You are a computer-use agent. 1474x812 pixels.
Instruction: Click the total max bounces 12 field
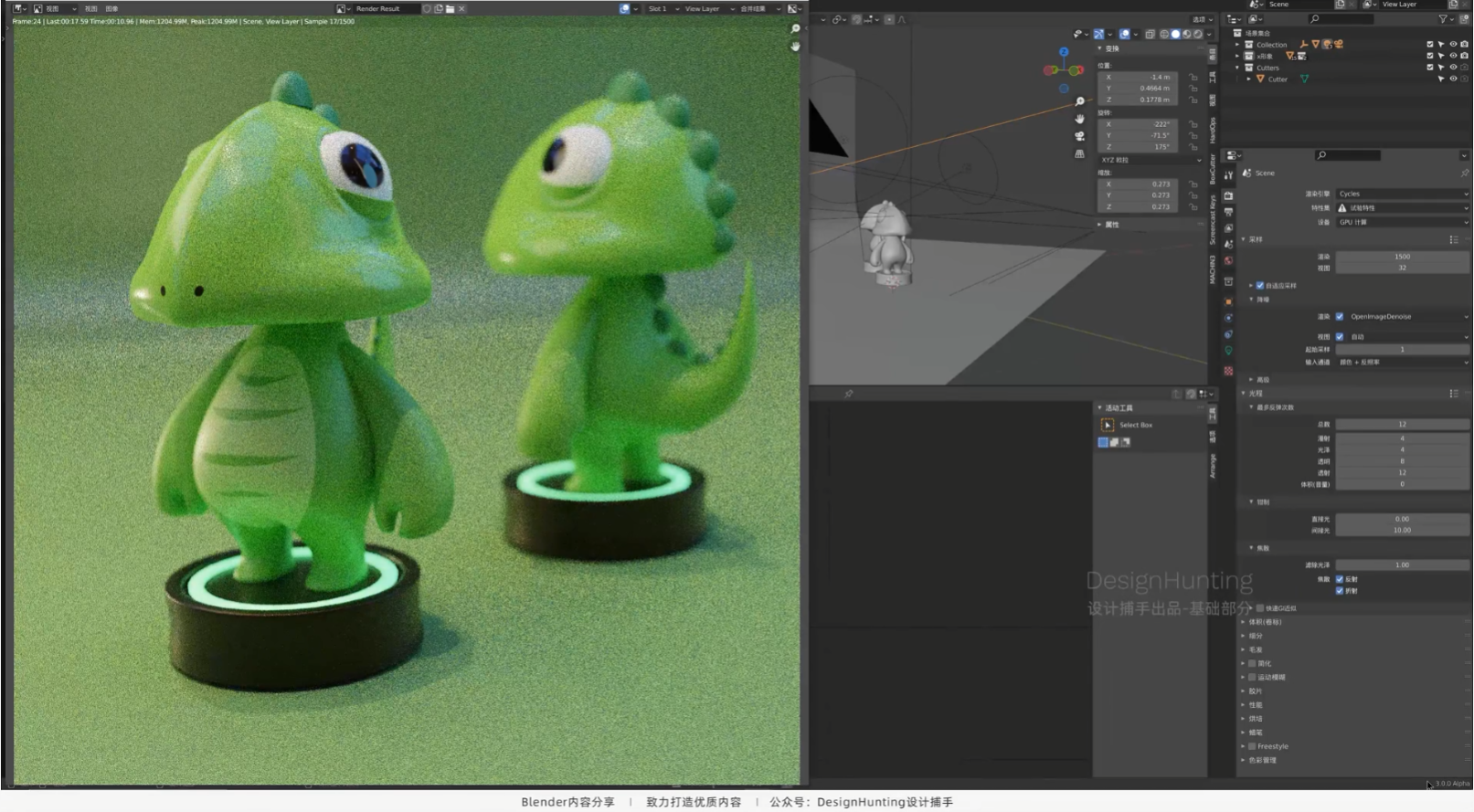tap(1403, 424)
